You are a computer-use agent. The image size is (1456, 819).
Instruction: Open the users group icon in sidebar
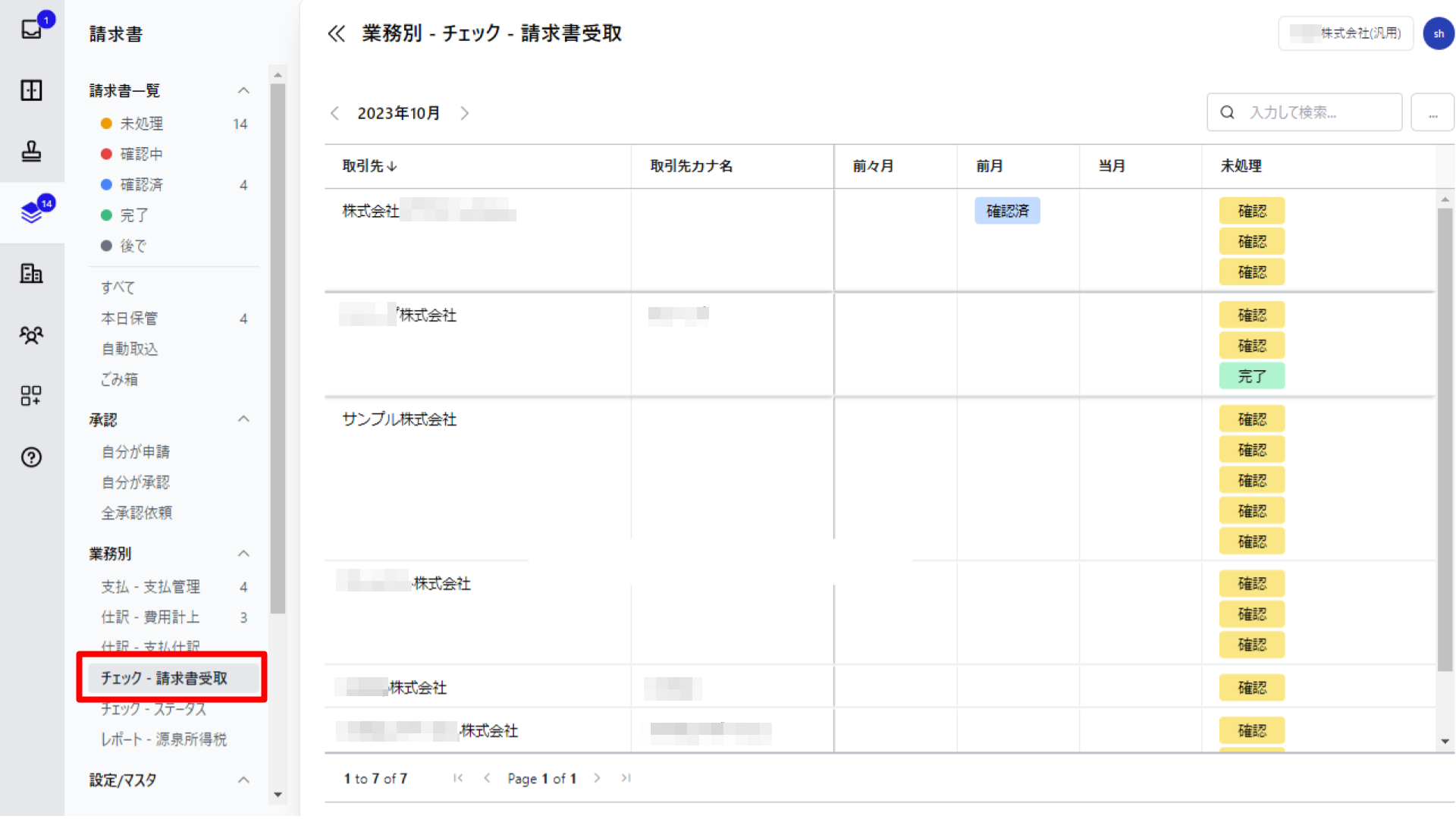[31, 334]
